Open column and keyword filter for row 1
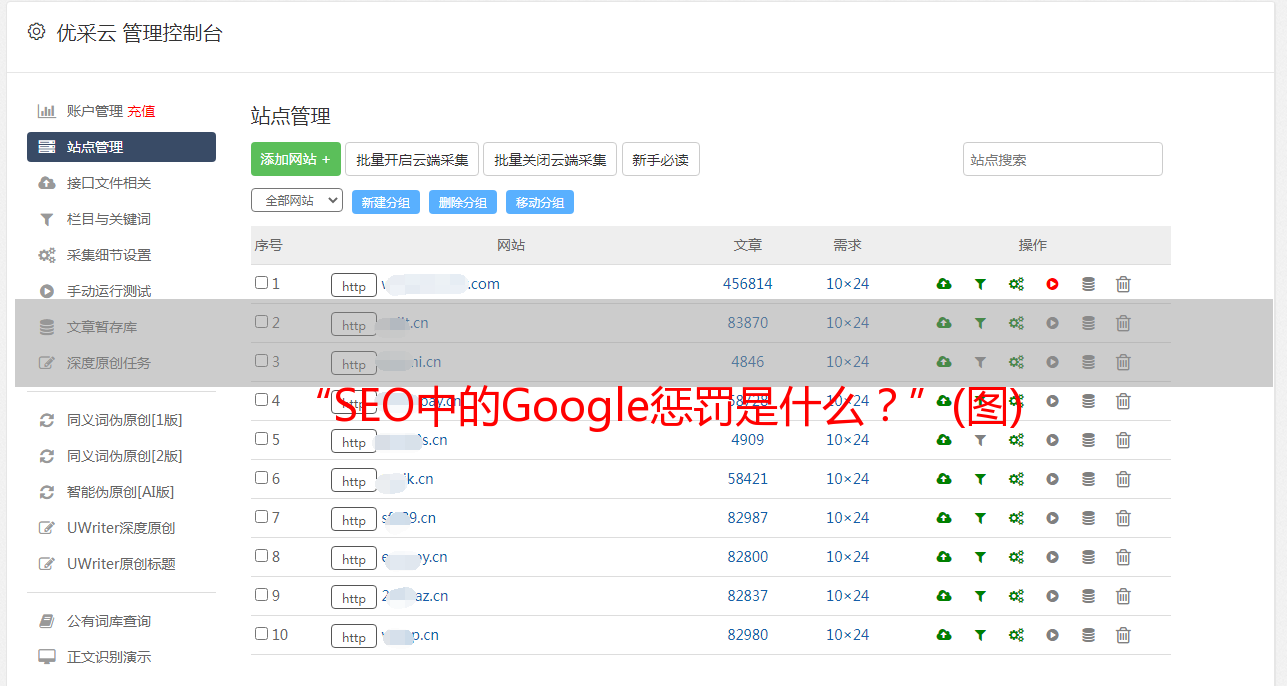Viewport: 1287px width, 686px height. tap(980, 284)
